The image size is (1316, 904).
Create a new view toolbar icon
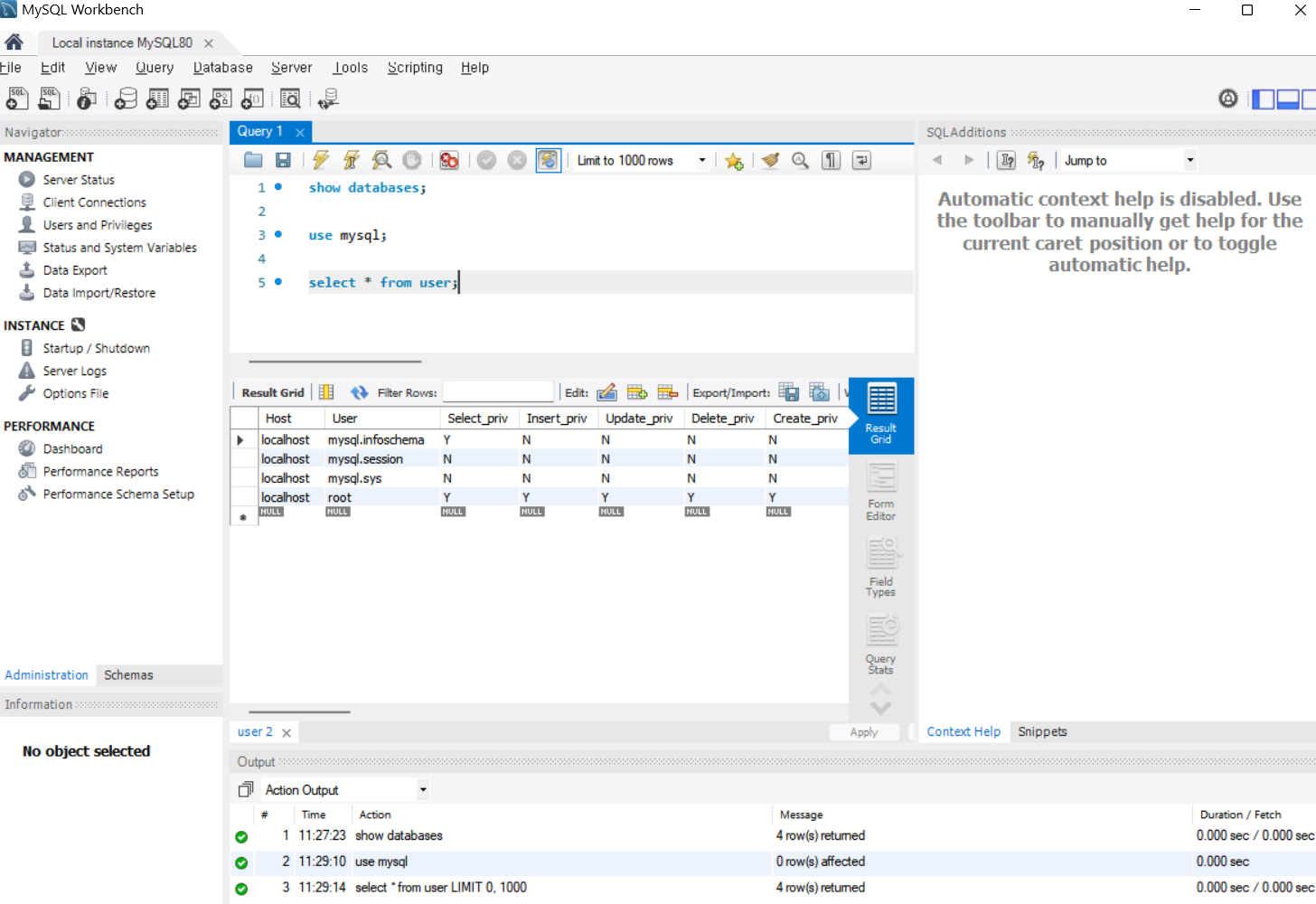[189, 99]
